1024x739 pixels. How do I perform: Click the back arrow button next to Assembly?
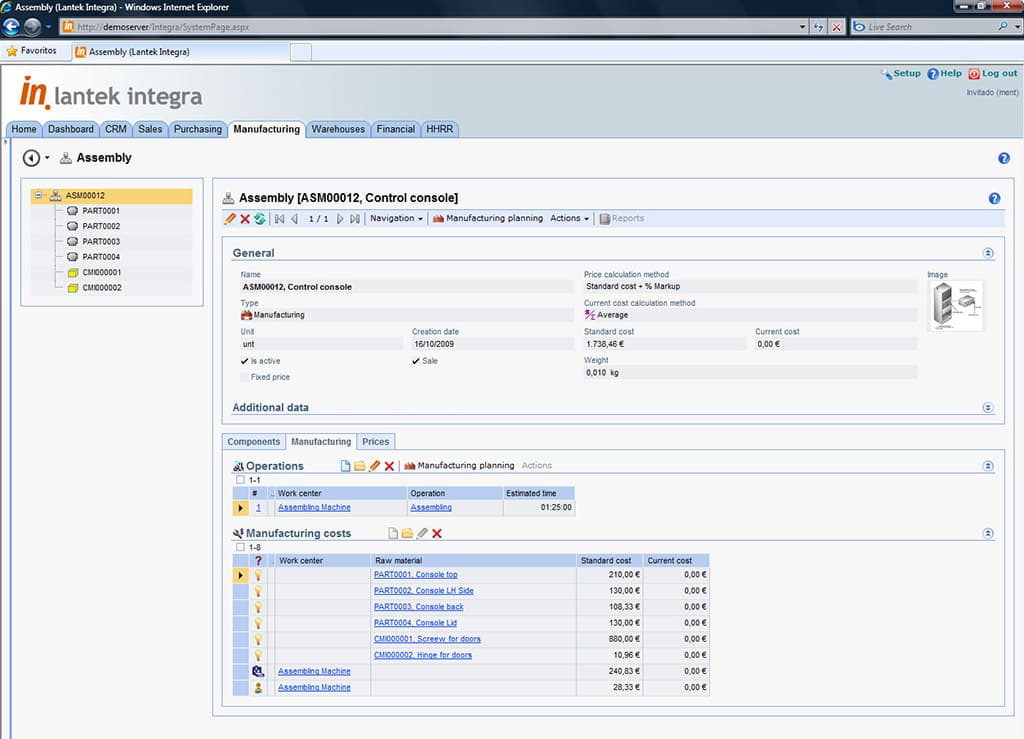click(x=31, y=158)
